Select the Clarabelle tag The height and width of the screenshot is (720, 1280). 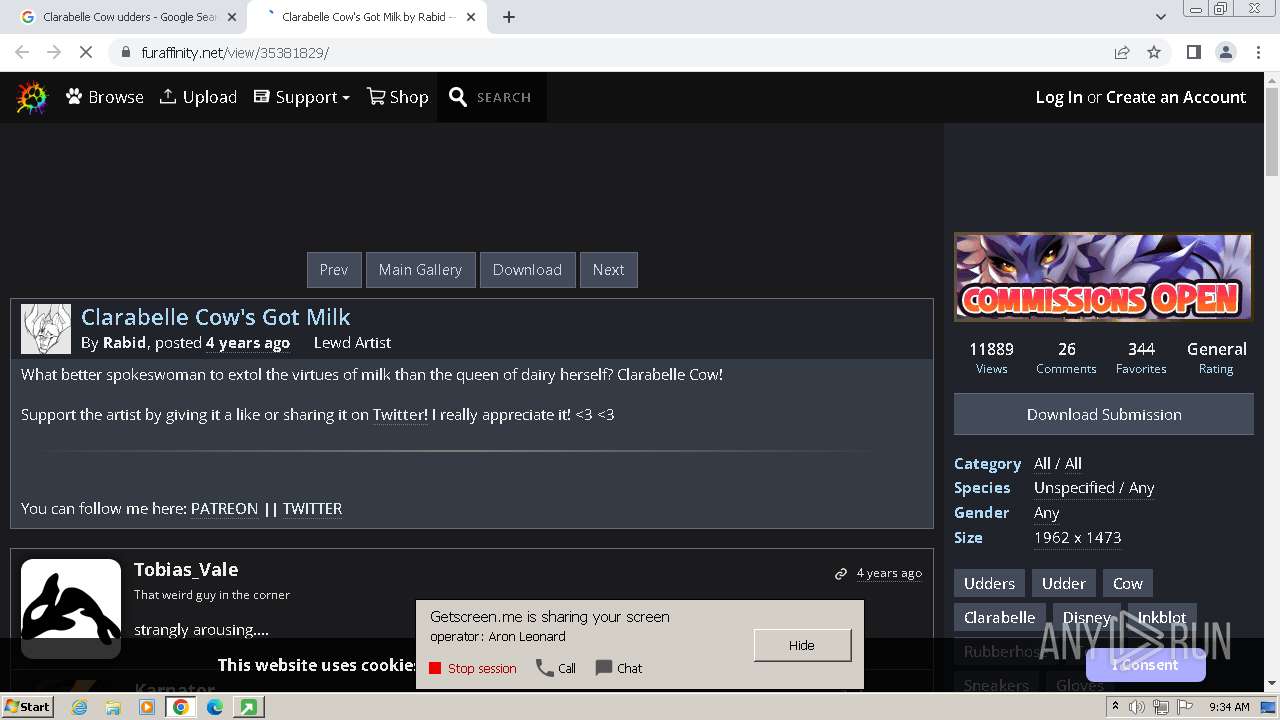[x=999, y=618]
